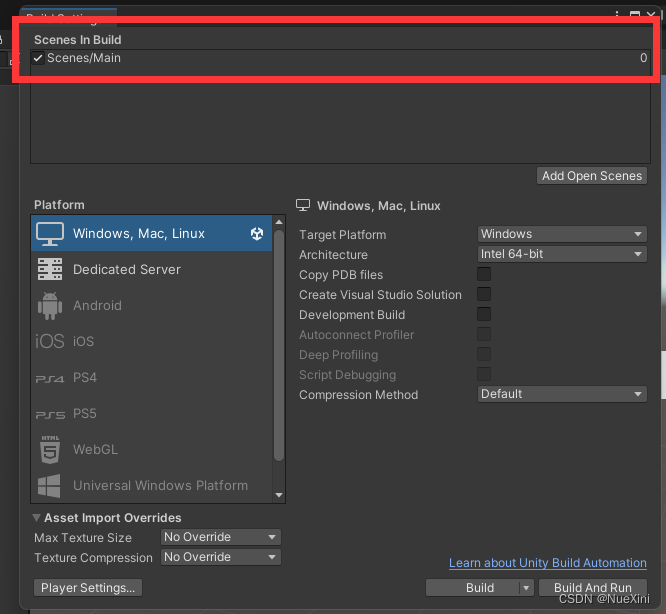Open Player Settings
666x614 pixels.
click(x=88, y=588)
